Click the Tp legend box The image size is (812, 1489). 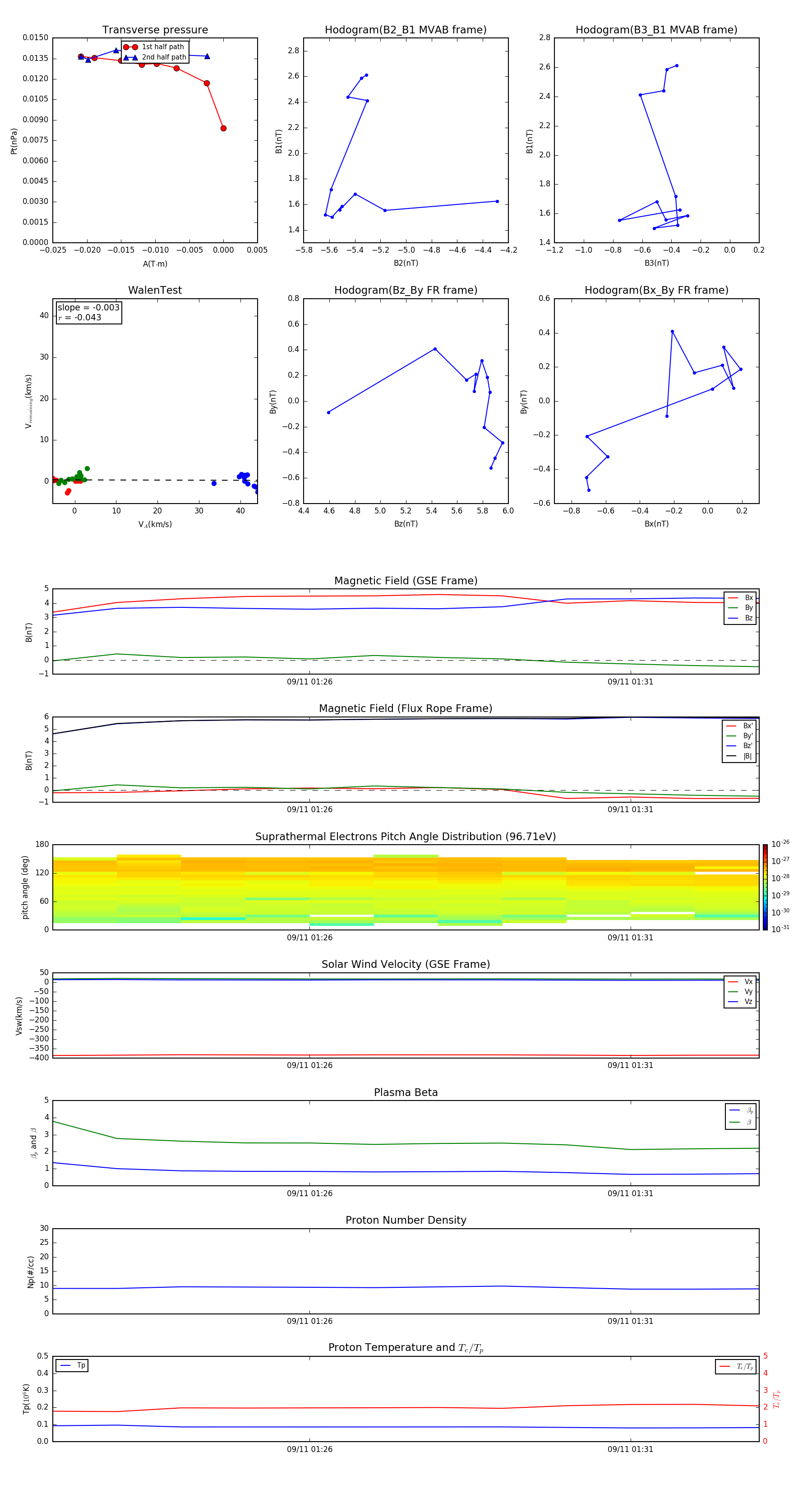(x=72, y=1365)
